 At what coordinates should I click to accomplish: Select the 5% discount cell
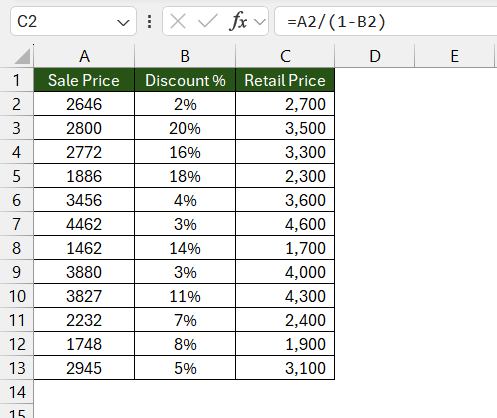click(x=185, y=368)
